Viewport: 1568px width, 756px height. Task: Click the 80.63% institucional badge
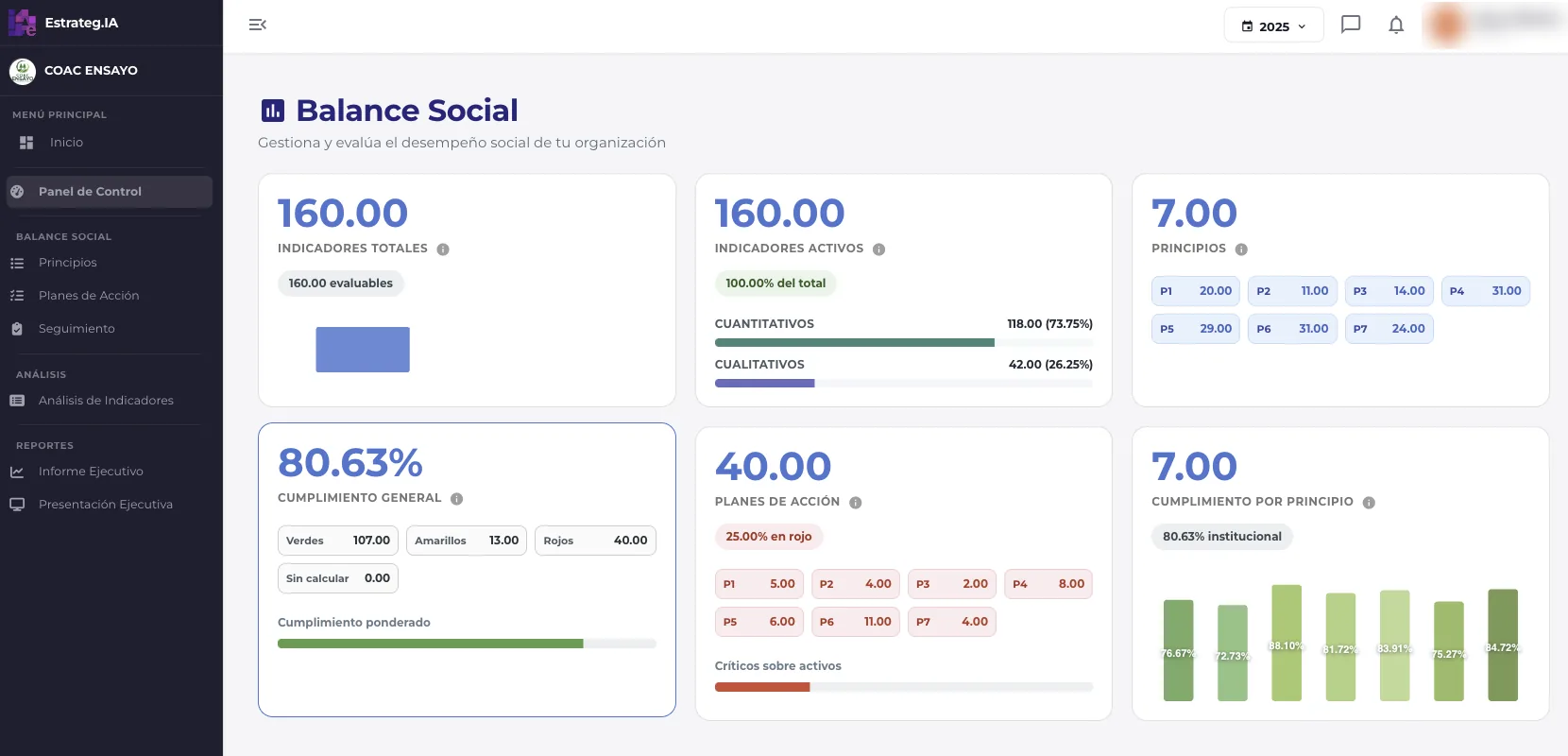coord(1222,537)
